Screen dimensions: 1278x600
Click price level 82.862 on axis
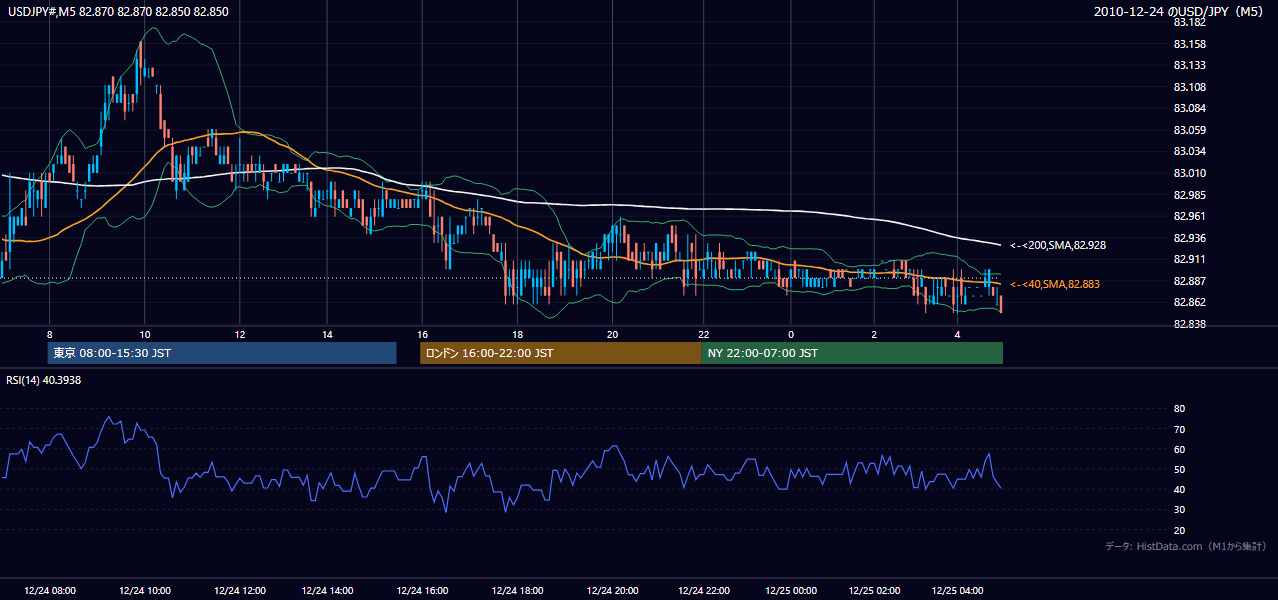1190,302
